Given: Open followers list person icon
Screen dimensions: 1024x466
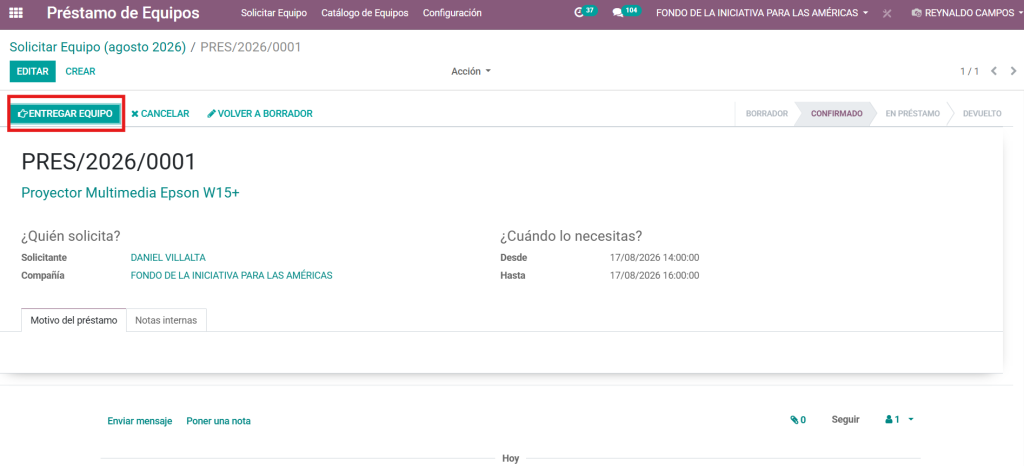Looking at the screenshot, I should coord(899,420).
